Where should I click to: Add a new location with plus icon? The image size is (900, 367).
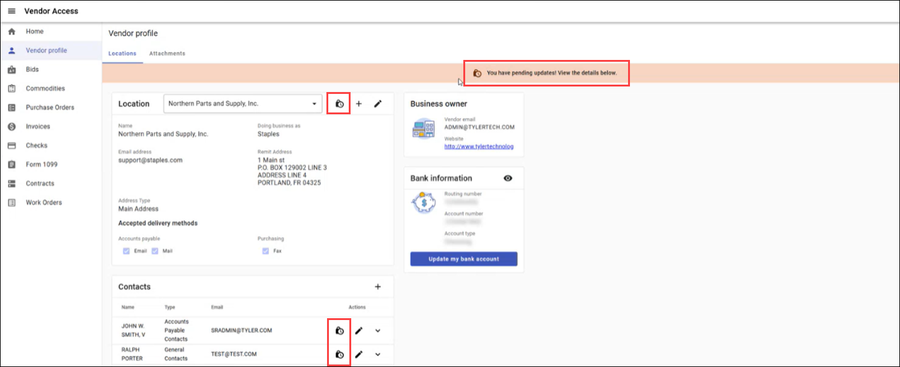359,104
